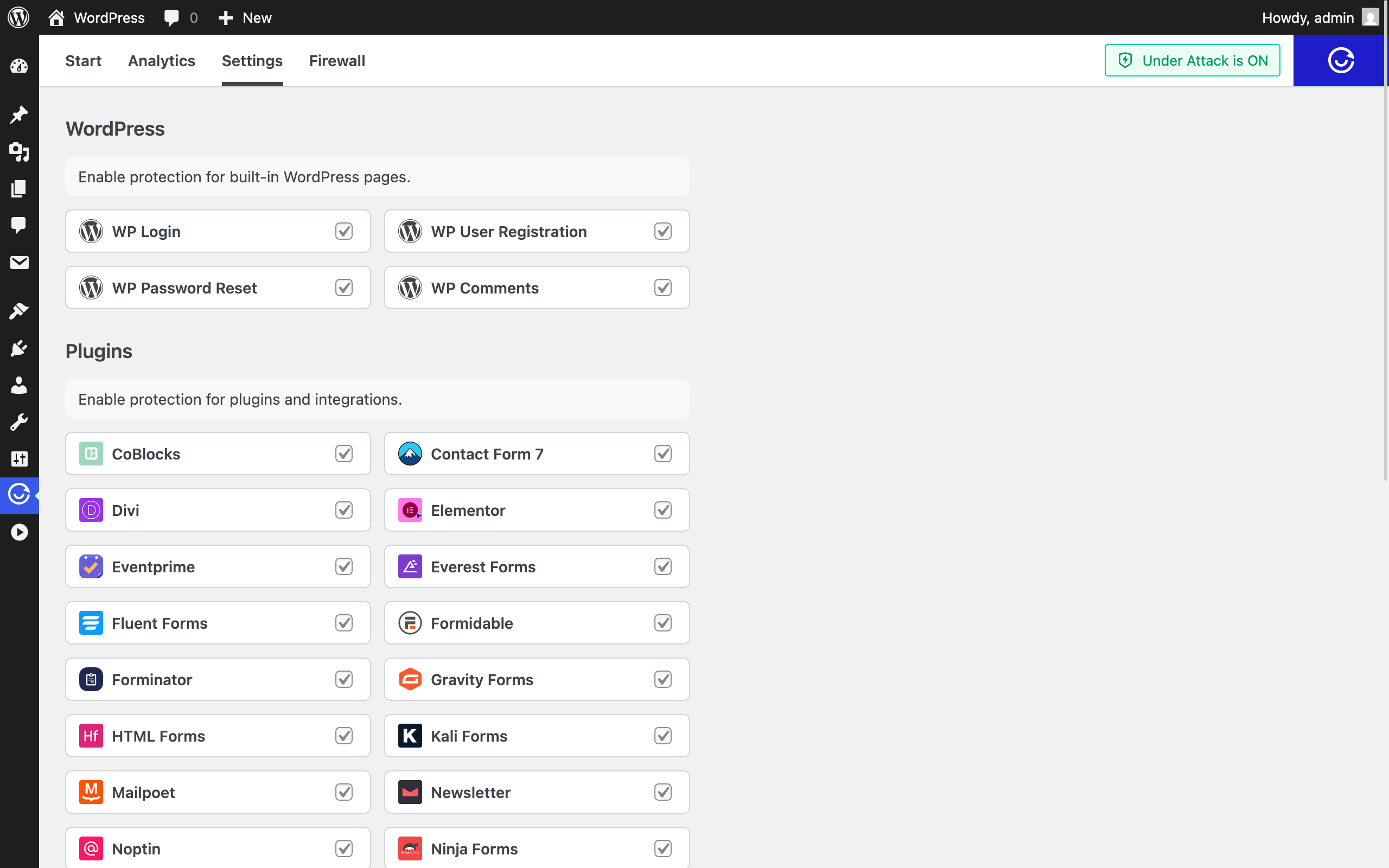This screenshot has height=868, width=1389.
Task: Uncheck the Mailpoet checkbox
Action: (344, 792)
